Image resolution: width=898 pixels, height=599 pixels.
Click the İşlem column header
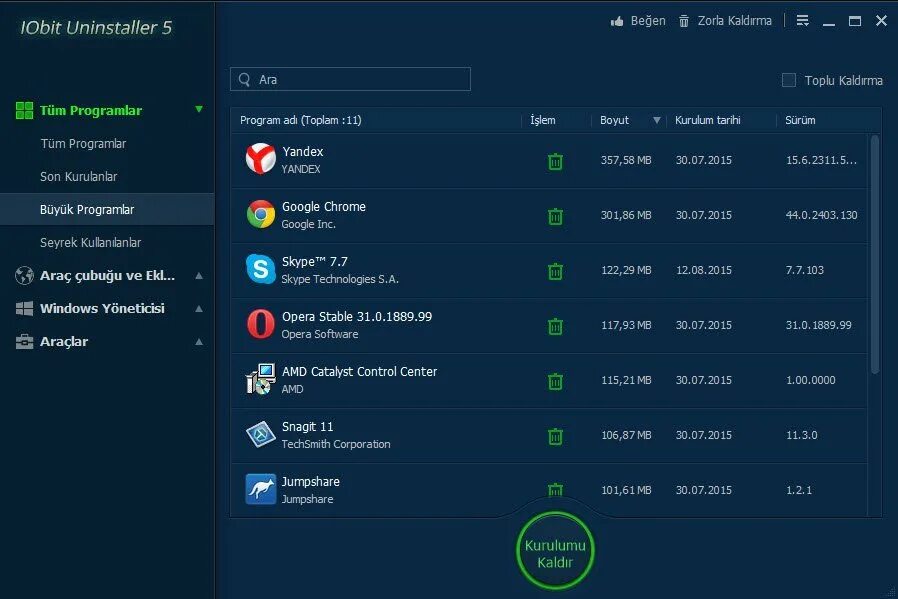pyautogui.click(x=542, y=120)
